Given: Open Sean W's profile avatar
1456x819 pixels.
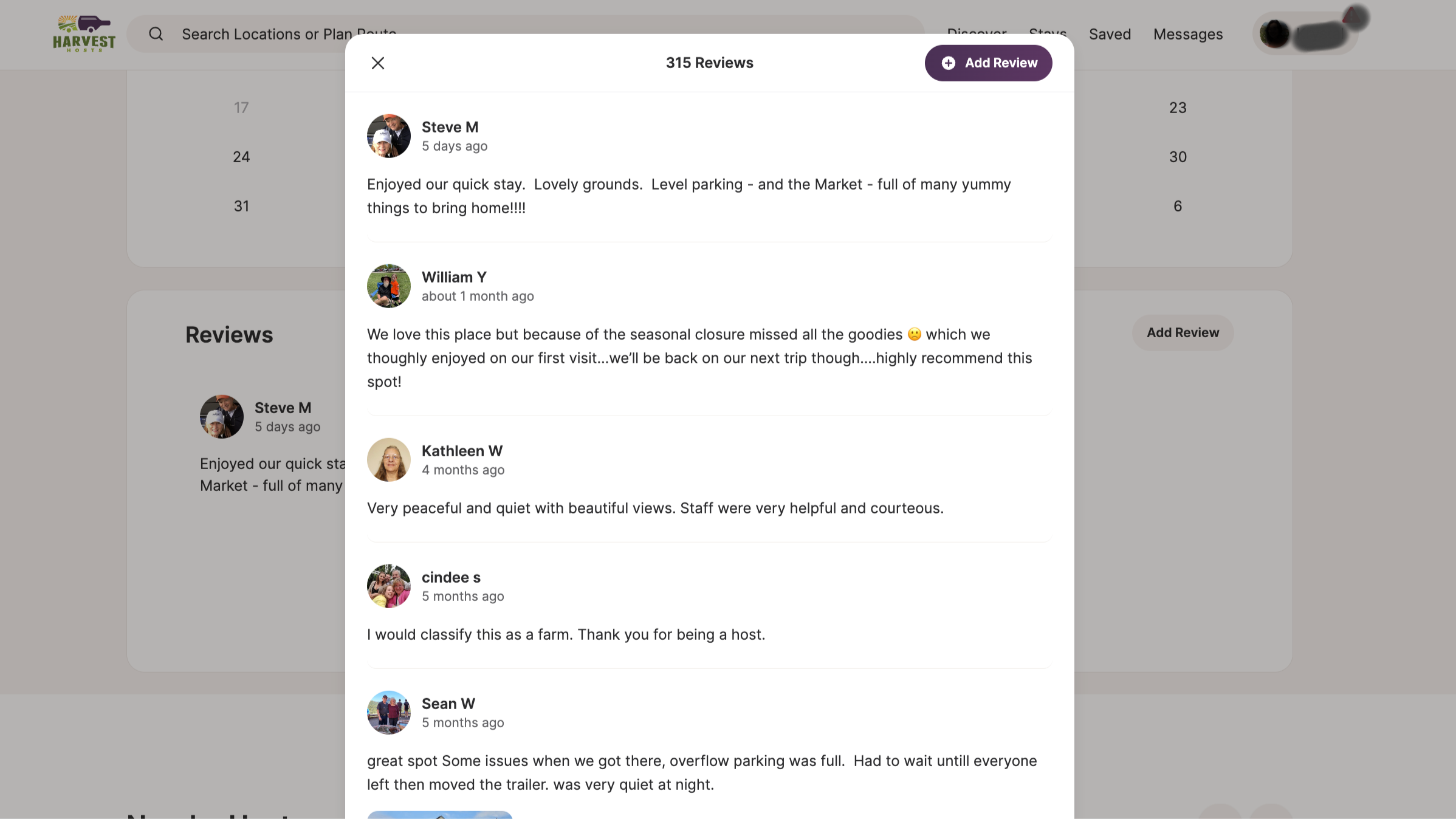Looking at the screenshot, I should pyautogui.click(x=389, y=713).
